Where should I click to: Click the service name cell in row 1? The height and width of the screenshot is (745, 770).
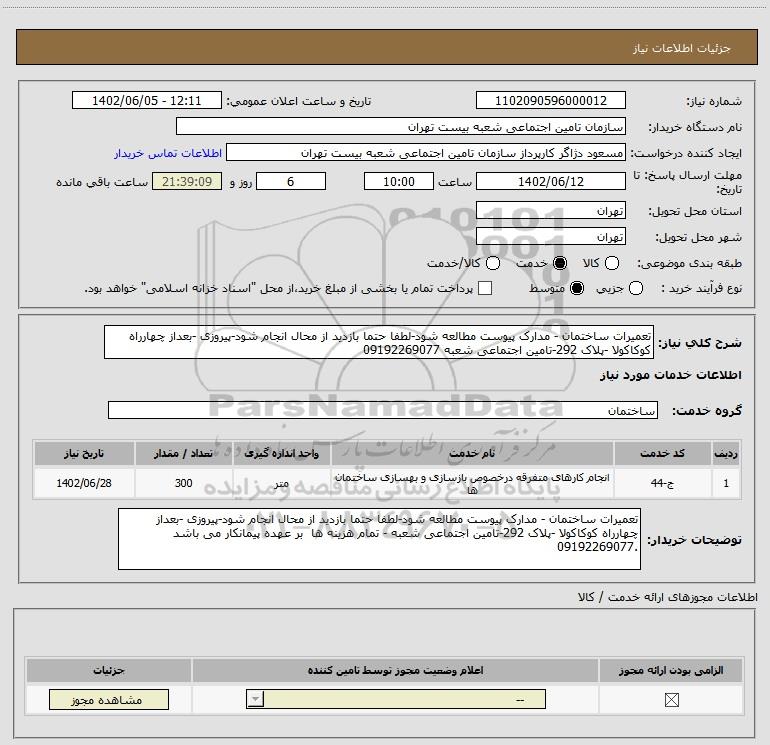point(472,483)
